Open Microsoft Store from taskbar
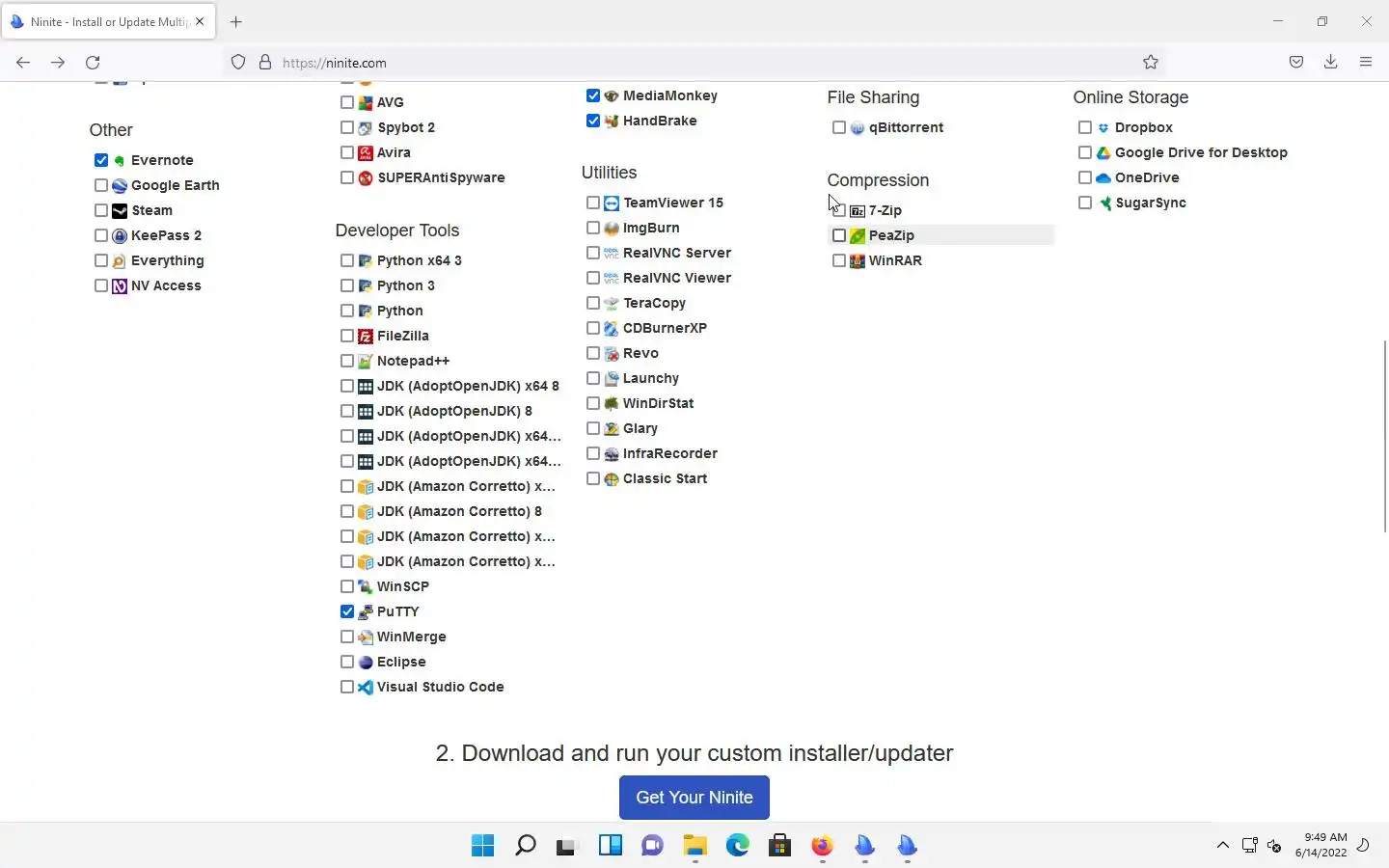The width and height of the screenshot is (1389, 868). click(780, 846)
